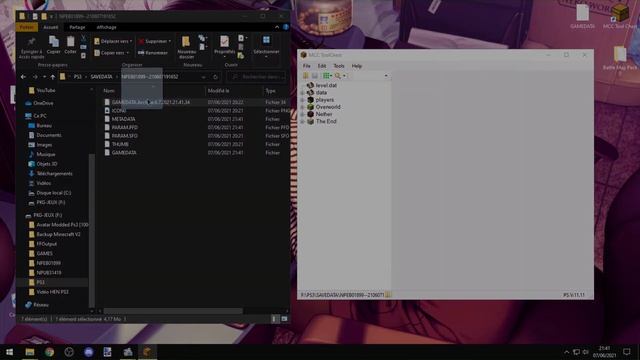The width and height of the screenshot is (640, 360).
Task: Open the Edit menu in MCC ToolChest
Action: 322,66
